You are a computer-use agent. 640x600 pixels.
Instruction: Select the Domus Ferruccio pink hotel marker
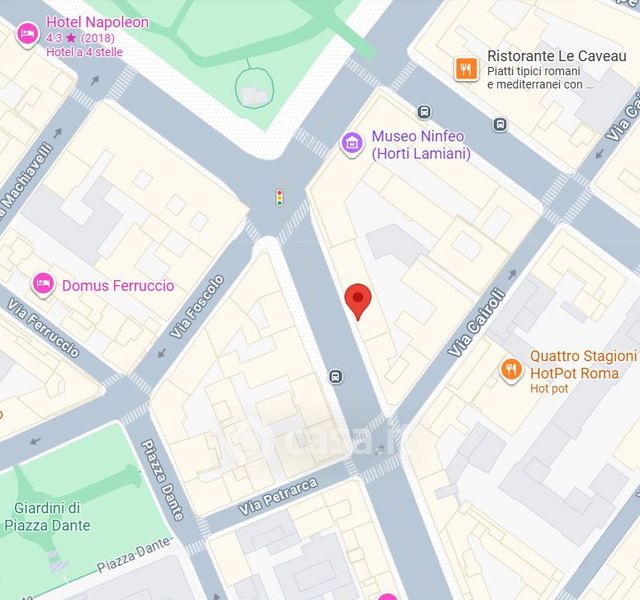point(43,284)
